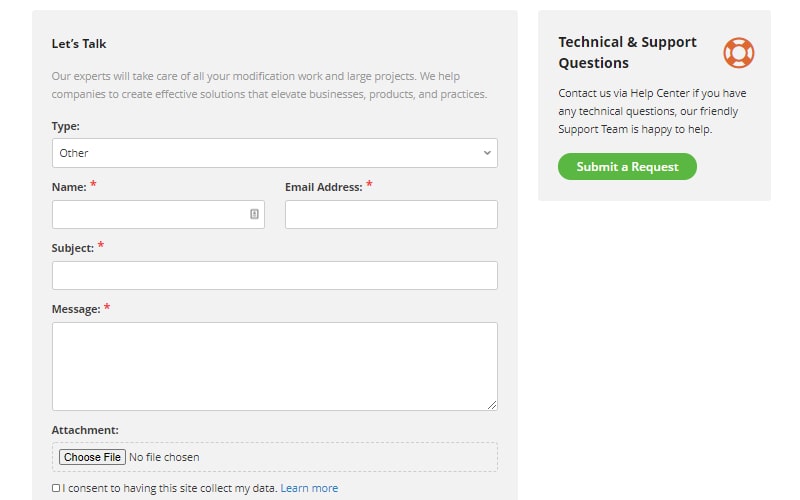Click the orange lifebuoy support icon

coord(738,53)
